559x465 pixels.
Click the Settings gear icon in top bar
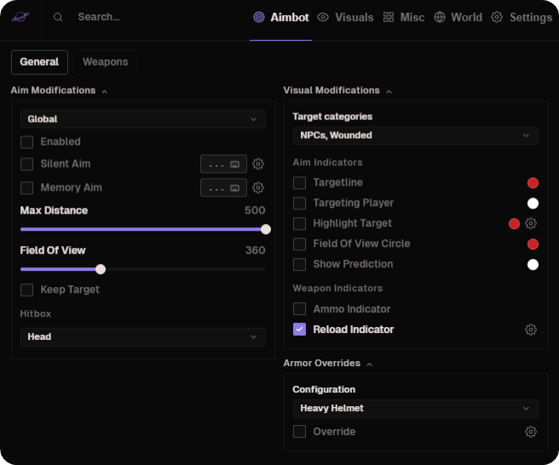point(497,17)
